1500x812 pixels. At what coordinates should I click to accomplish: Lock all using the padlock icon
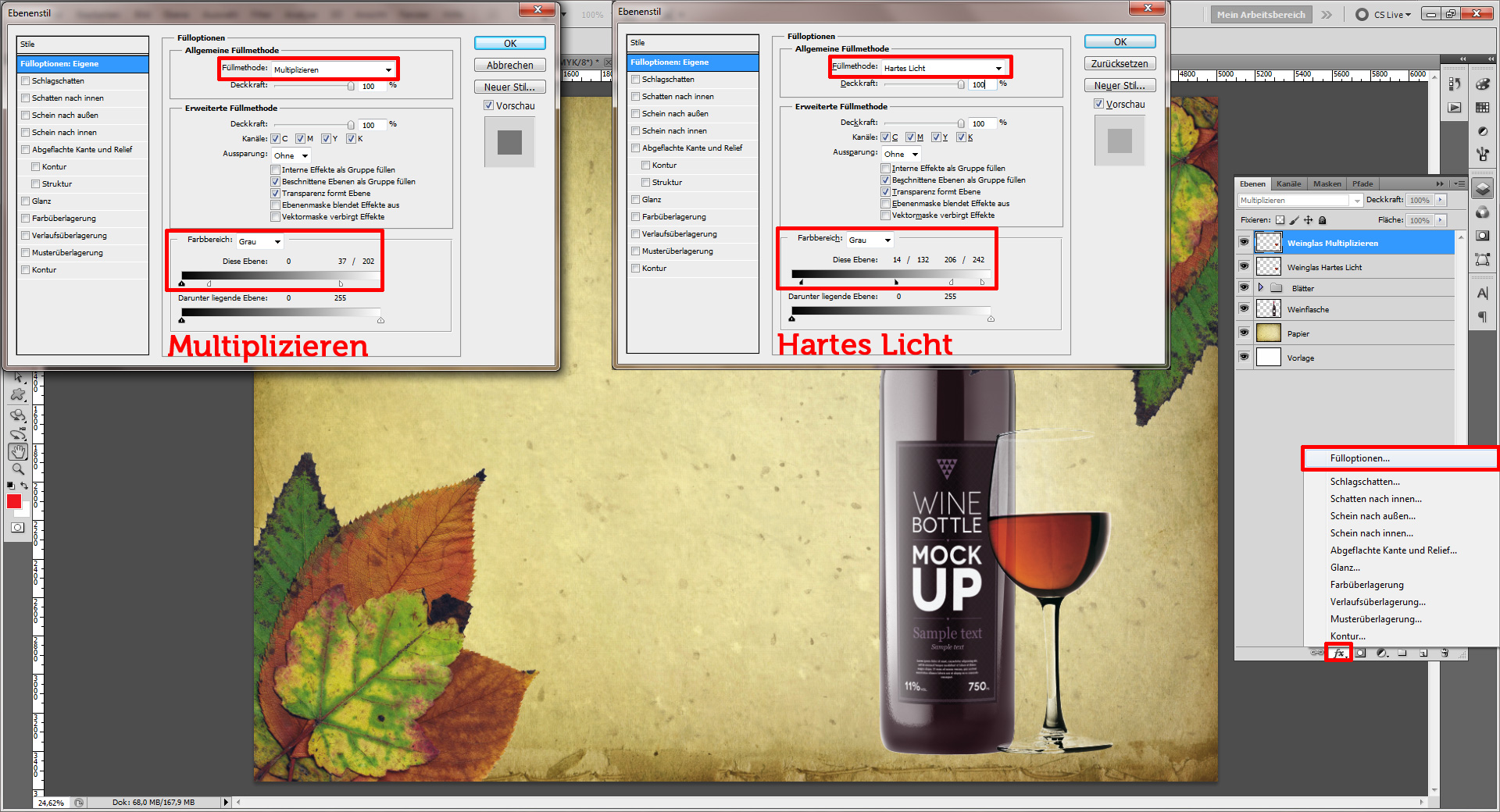coord(1322,220)
